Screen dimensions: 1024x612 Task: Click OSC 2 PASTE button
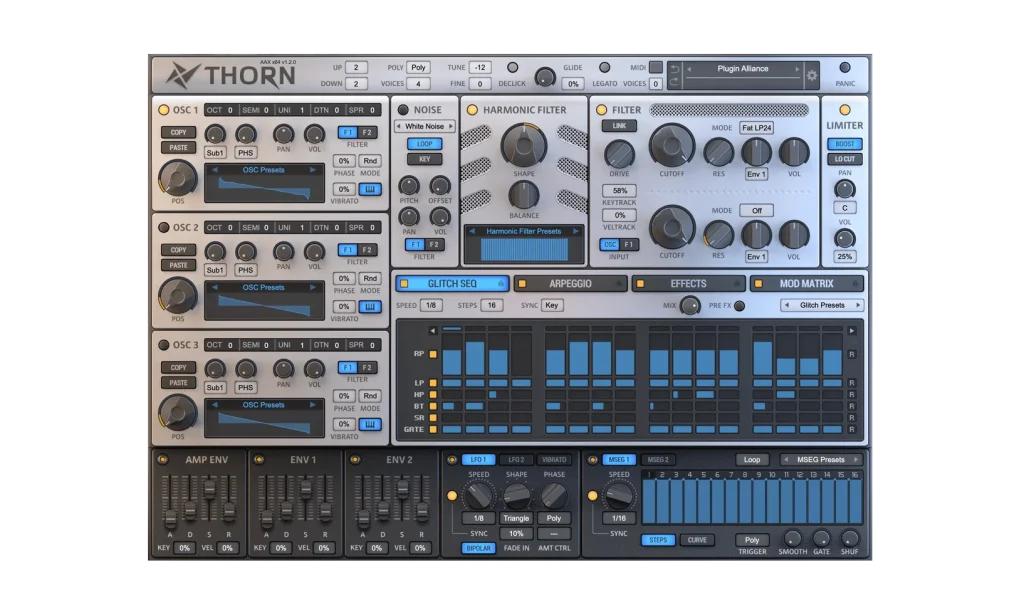[x=178, y=265]
